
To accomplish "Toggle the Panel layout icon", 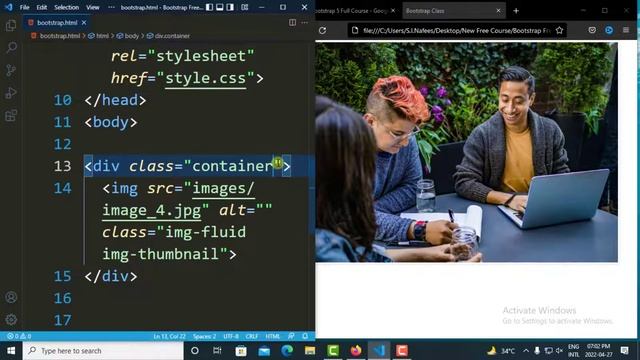I will coord(220,7).
